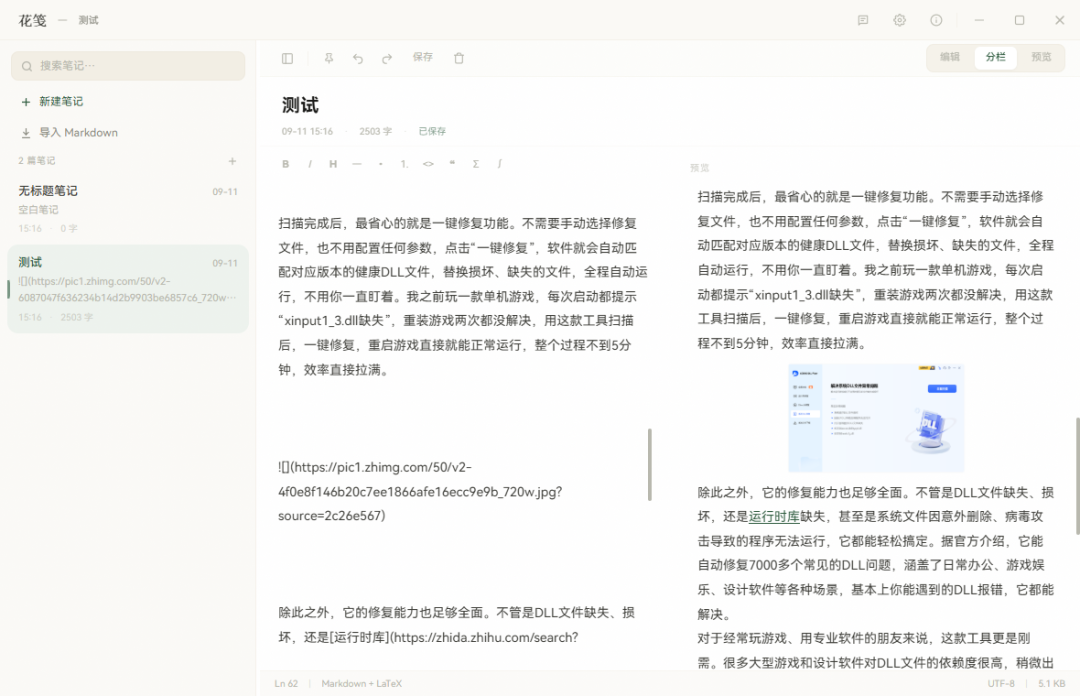Insert integral inline formula
The height and width of the screenshot is (696, 1080).
499,164
